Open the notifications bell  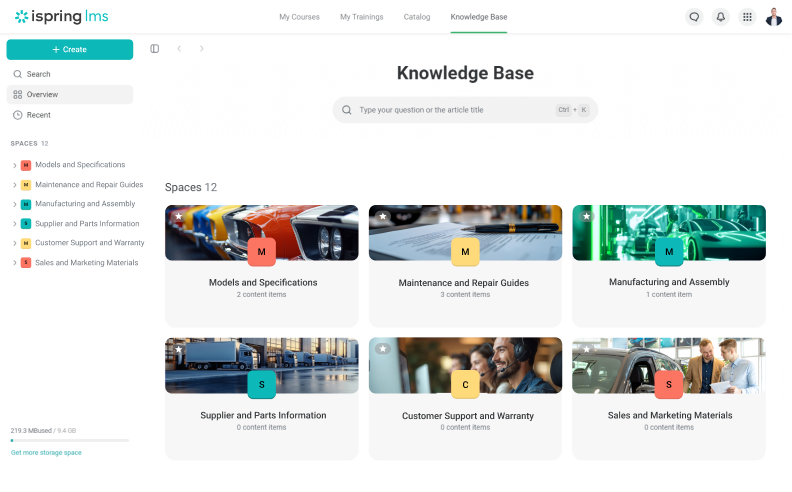pos(721,17)
